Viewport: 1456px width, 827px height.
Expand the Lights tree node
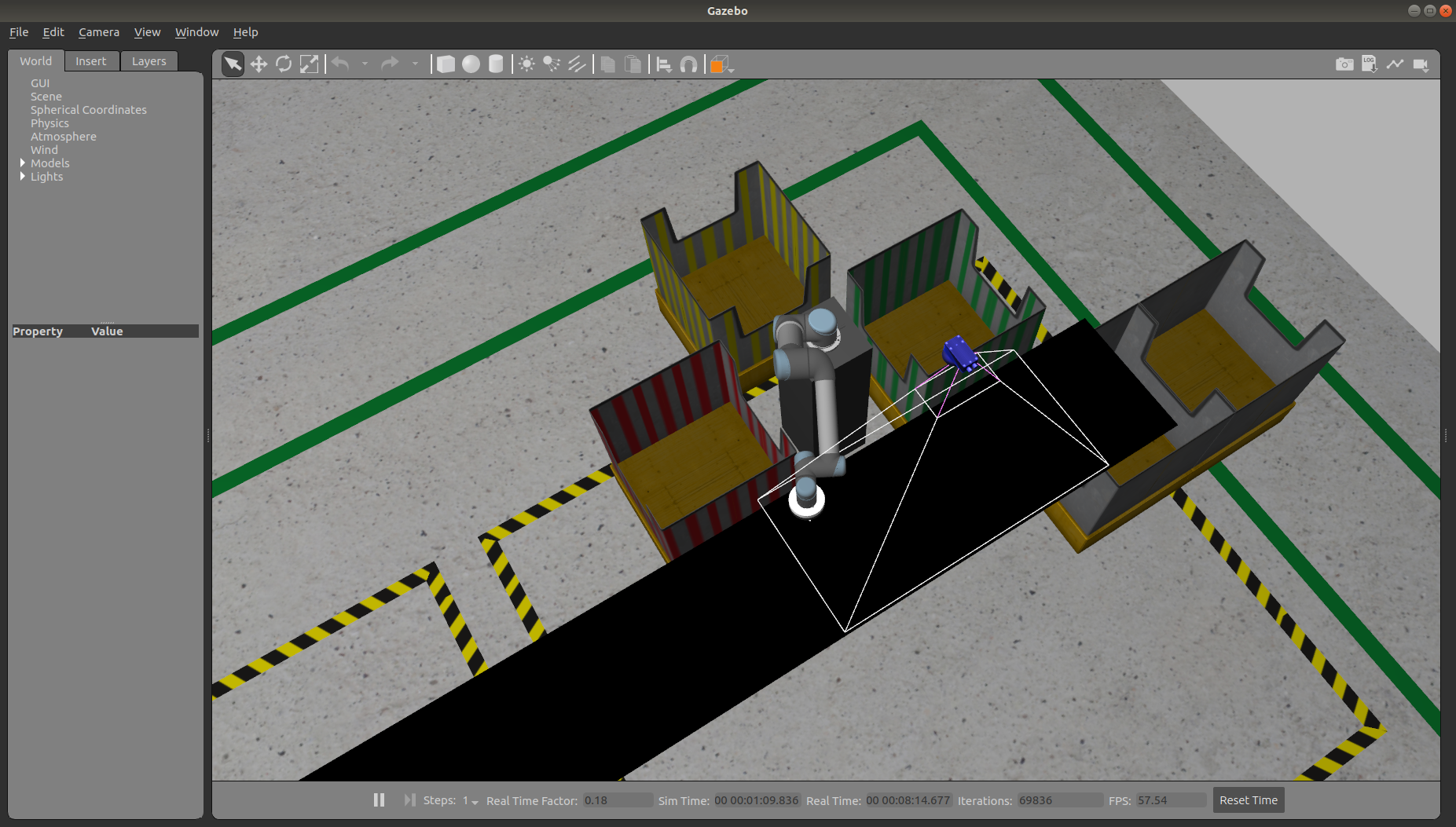(23, 176)
